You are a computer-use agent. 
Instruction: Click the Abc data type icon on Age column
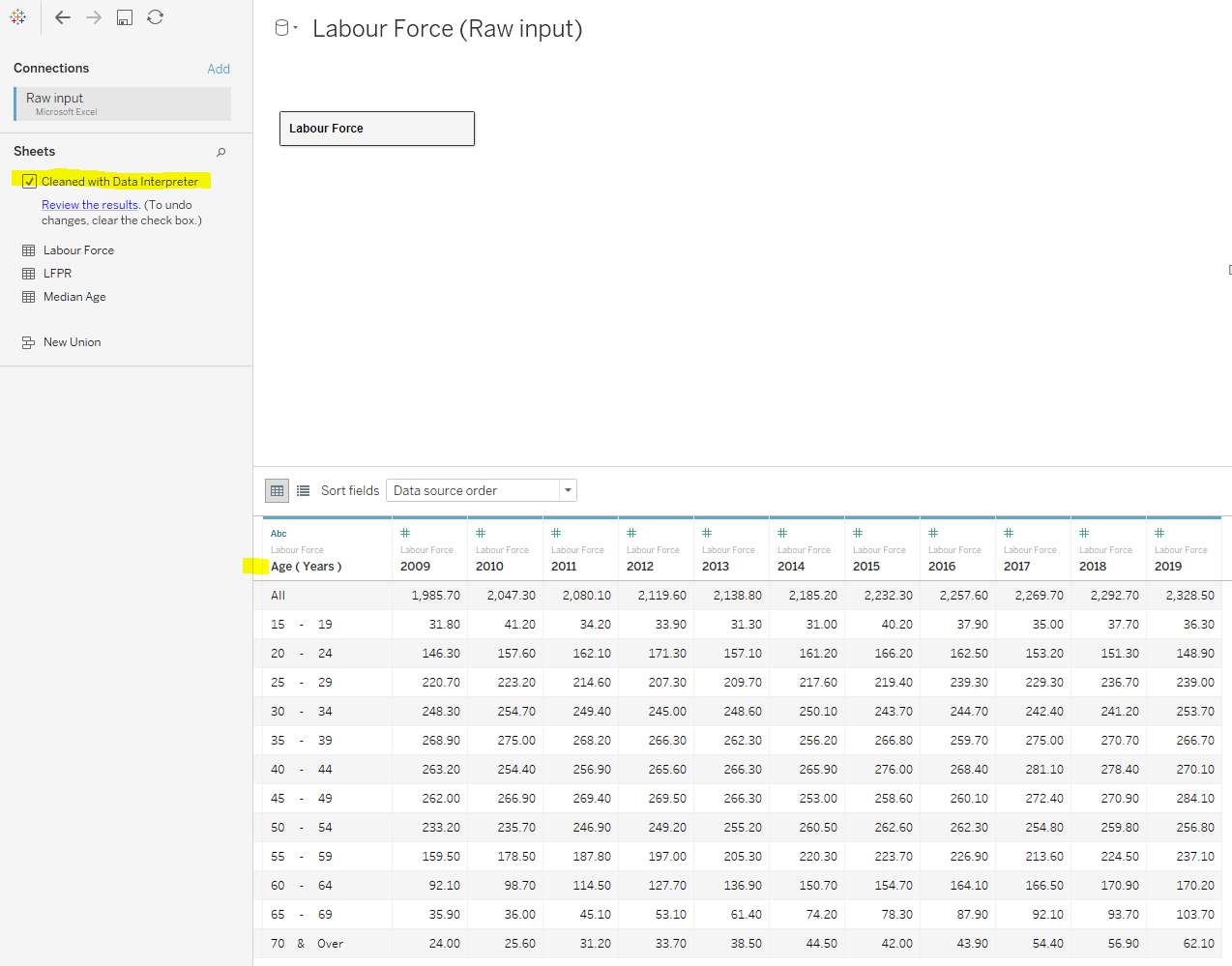point(279,532)
